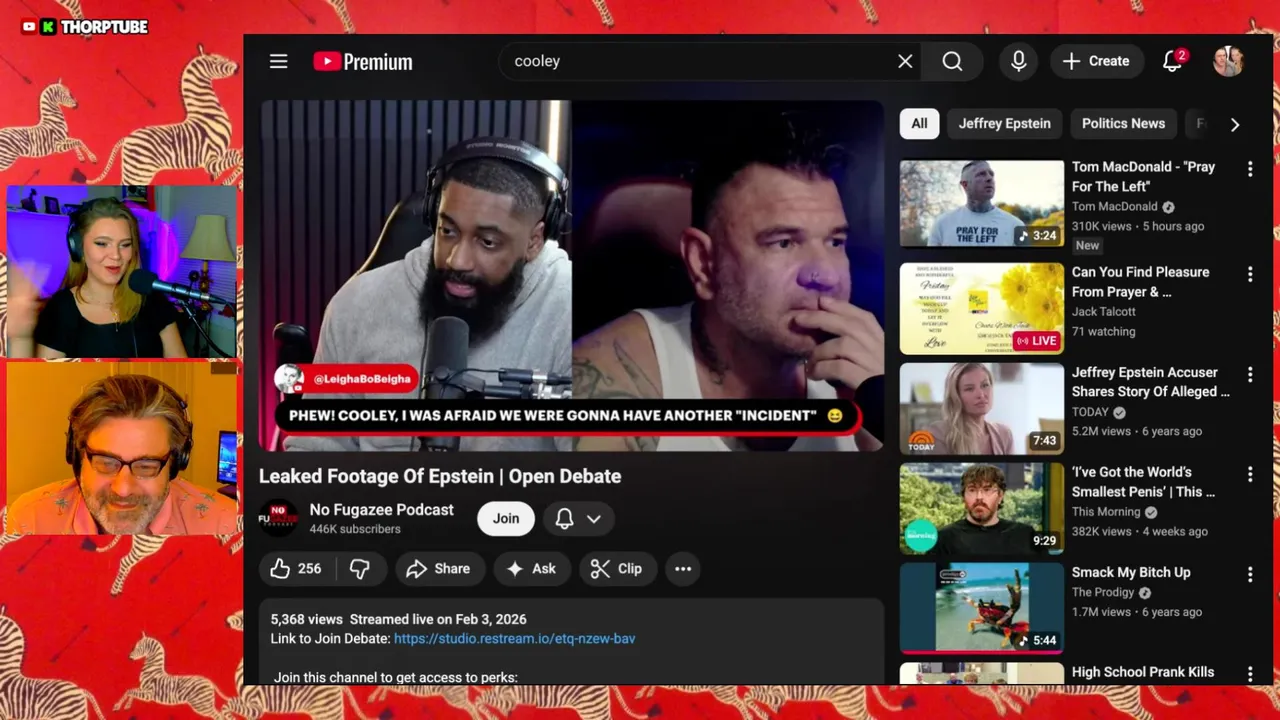1280x720 pixels.
Task: Select the All filter chip
Action: [x=919, y=123]
